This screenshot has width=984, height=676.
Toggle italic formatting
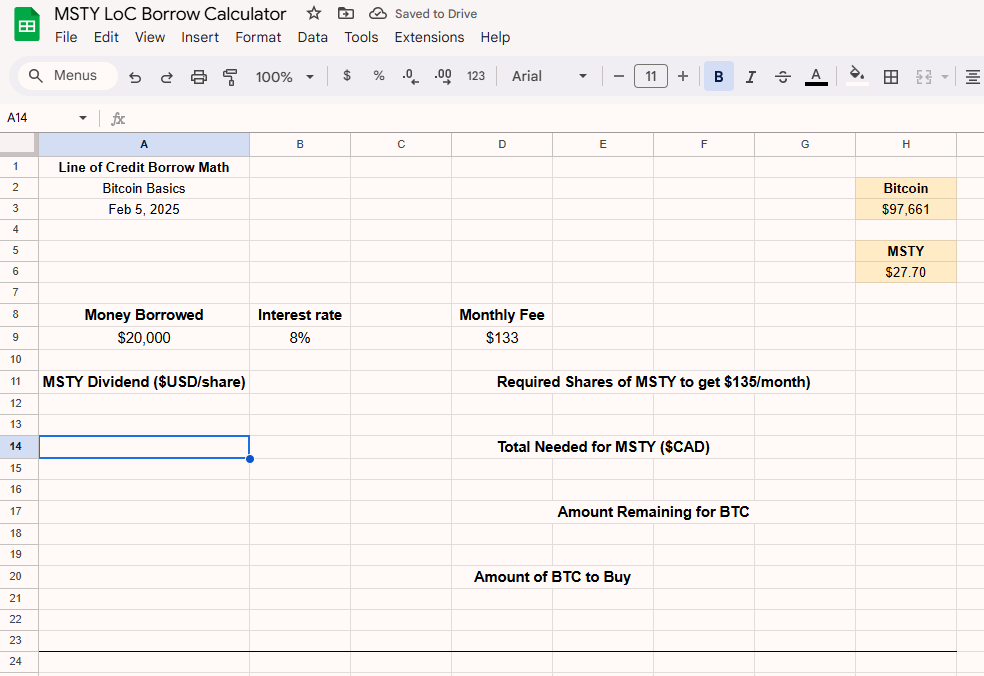(751, 77)
